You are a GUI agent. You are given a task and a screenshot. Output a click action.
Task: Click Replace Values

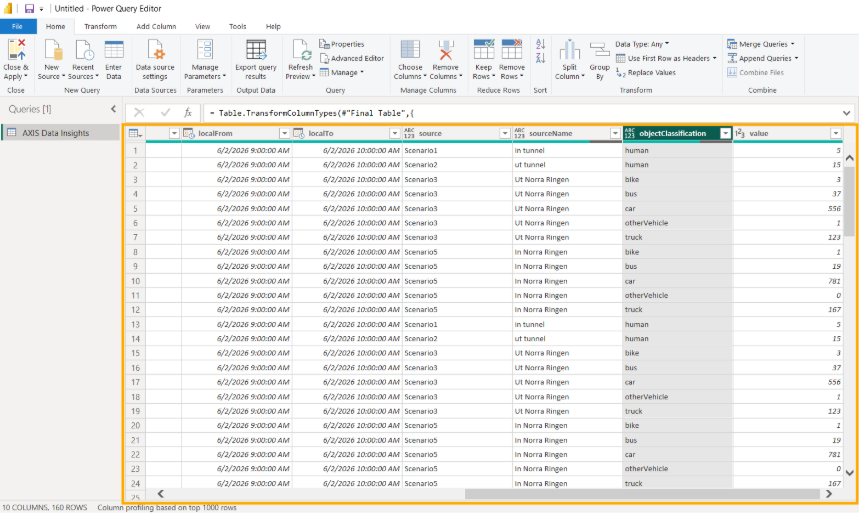(x=646, y=72)
